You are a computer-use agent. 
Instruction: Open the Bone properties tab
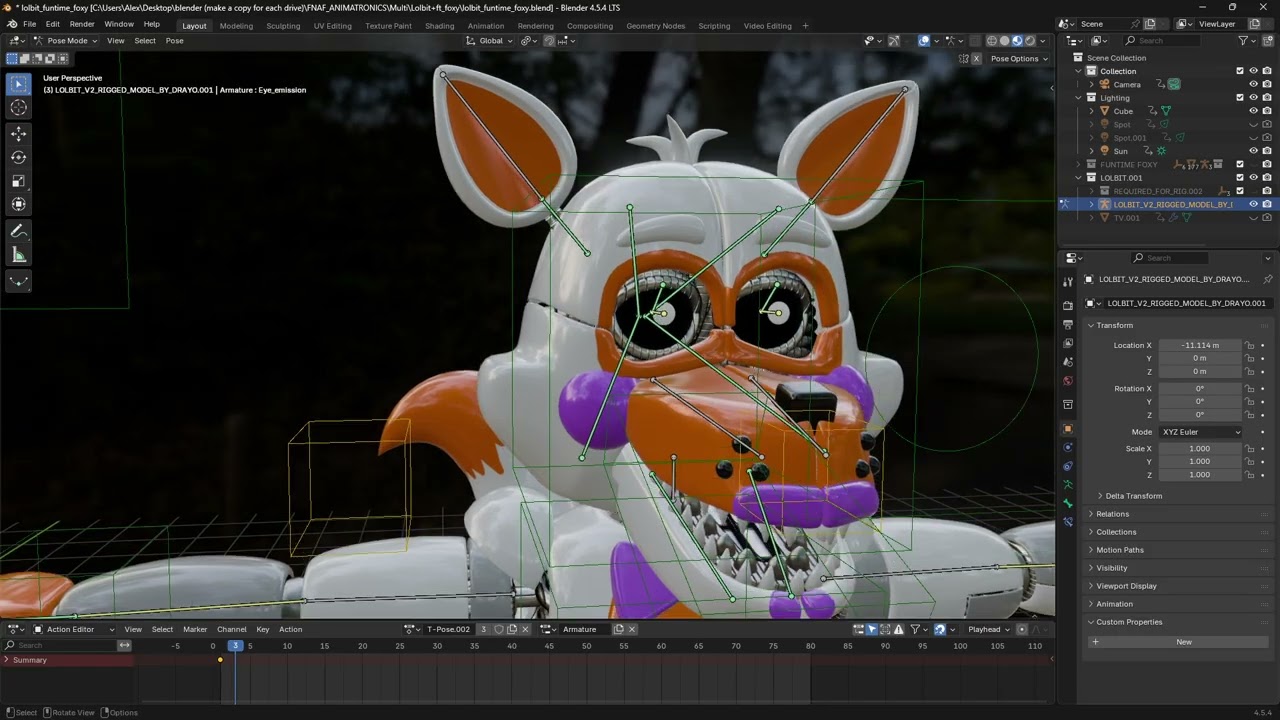1068,503
